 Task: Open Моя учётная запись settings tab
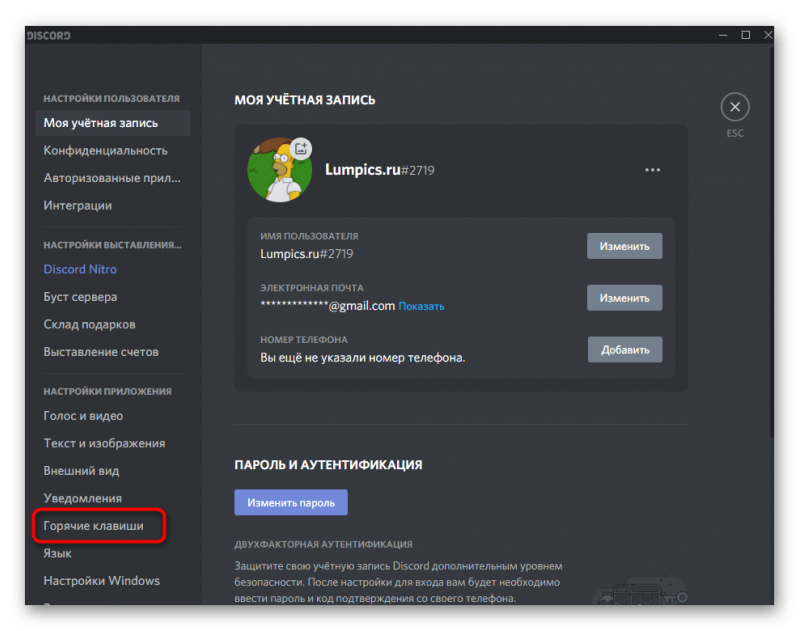(113, 123)
